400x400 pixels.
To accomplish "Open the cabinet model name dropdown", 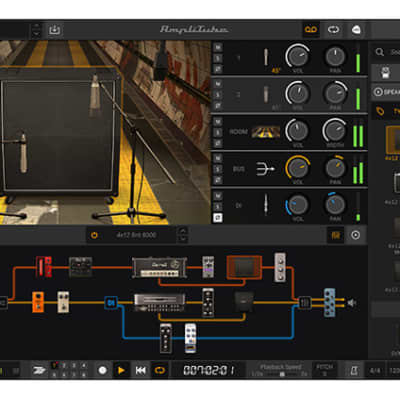I will coord(136,235).
